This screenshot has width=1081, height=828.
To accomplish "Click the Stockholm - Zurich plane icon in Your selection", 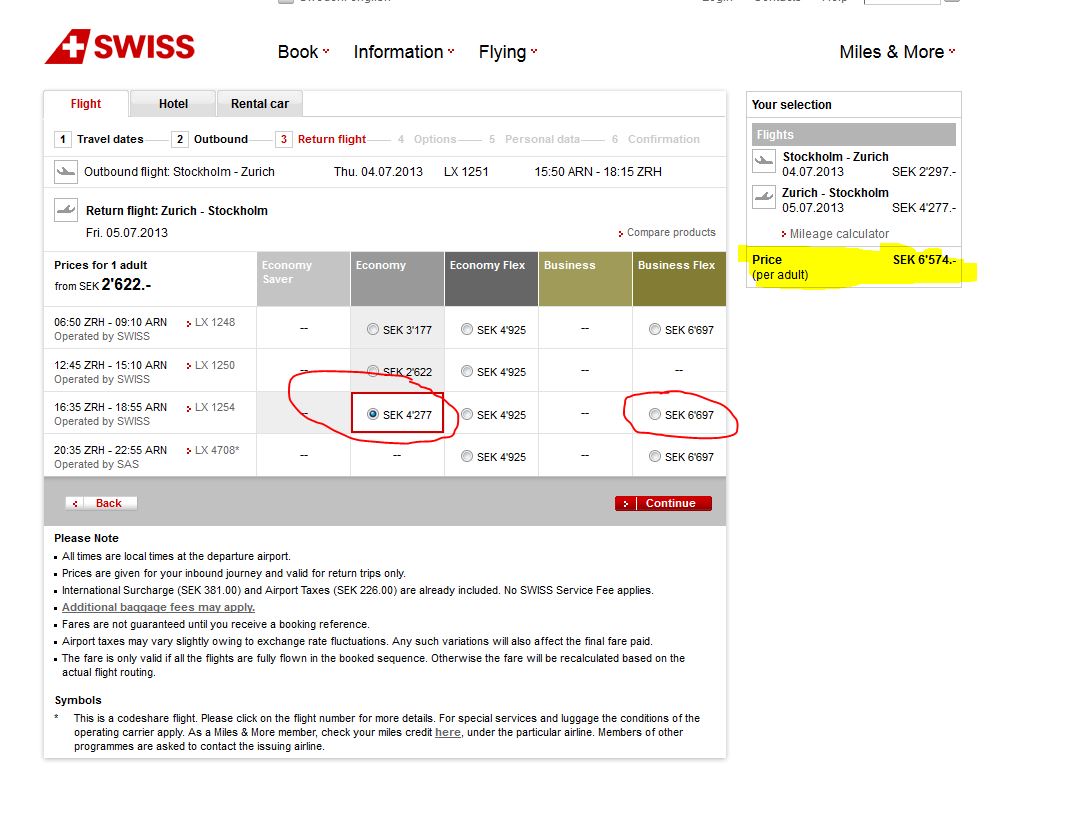I will point(764,160).
